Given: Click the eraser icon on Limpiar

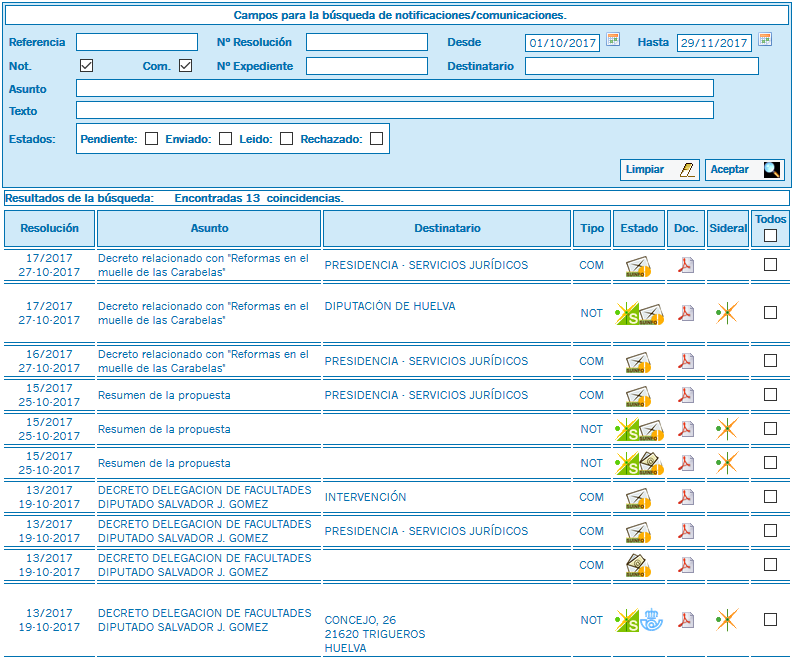Looking at the screenshot, I should tap(688, 170).
